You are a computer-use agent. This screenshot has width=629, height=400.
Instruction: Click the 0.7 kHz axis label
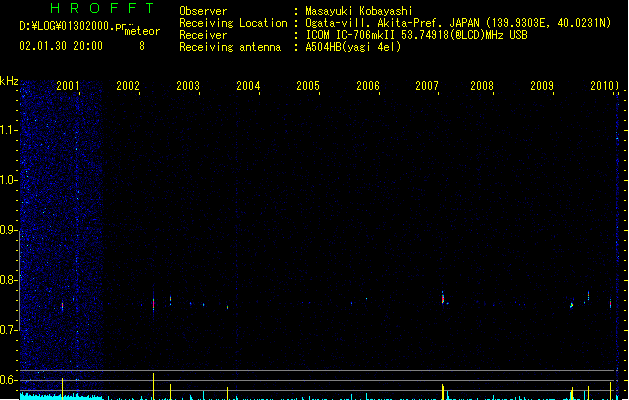[8, 330]
